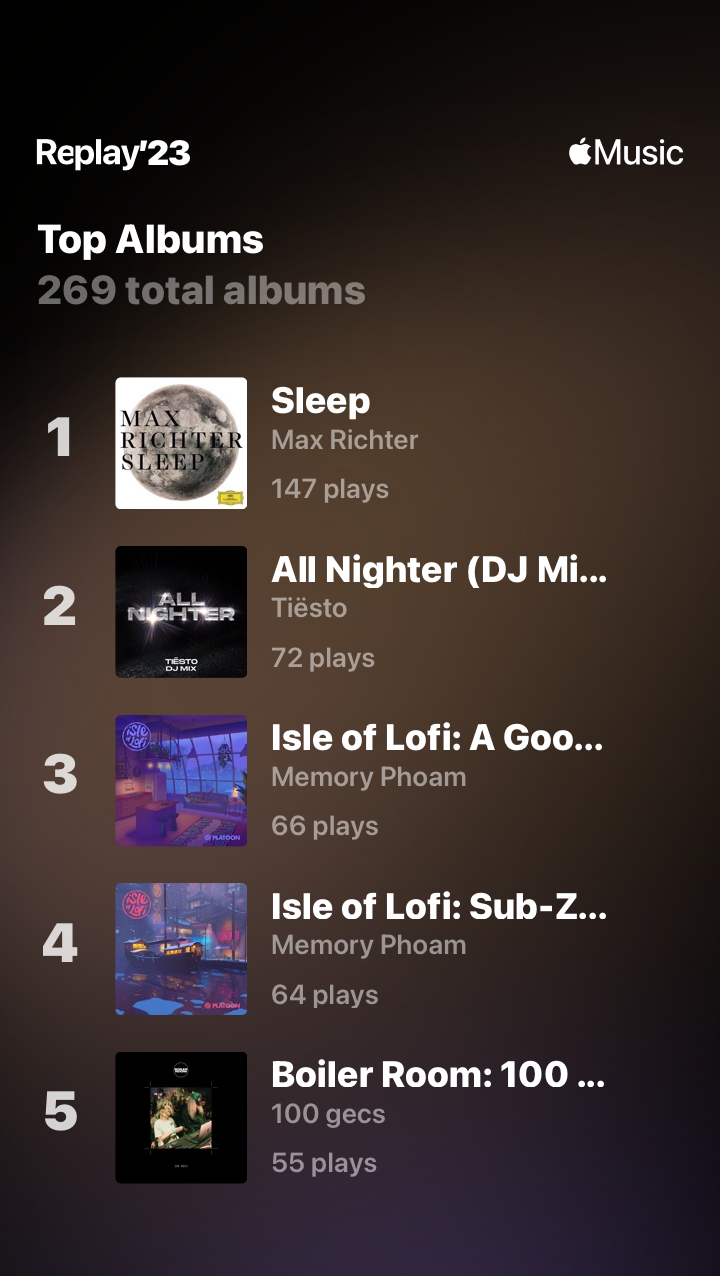Tap the 147 plays count
Viewport: 720px width, 1276px height.
point(330,489)
